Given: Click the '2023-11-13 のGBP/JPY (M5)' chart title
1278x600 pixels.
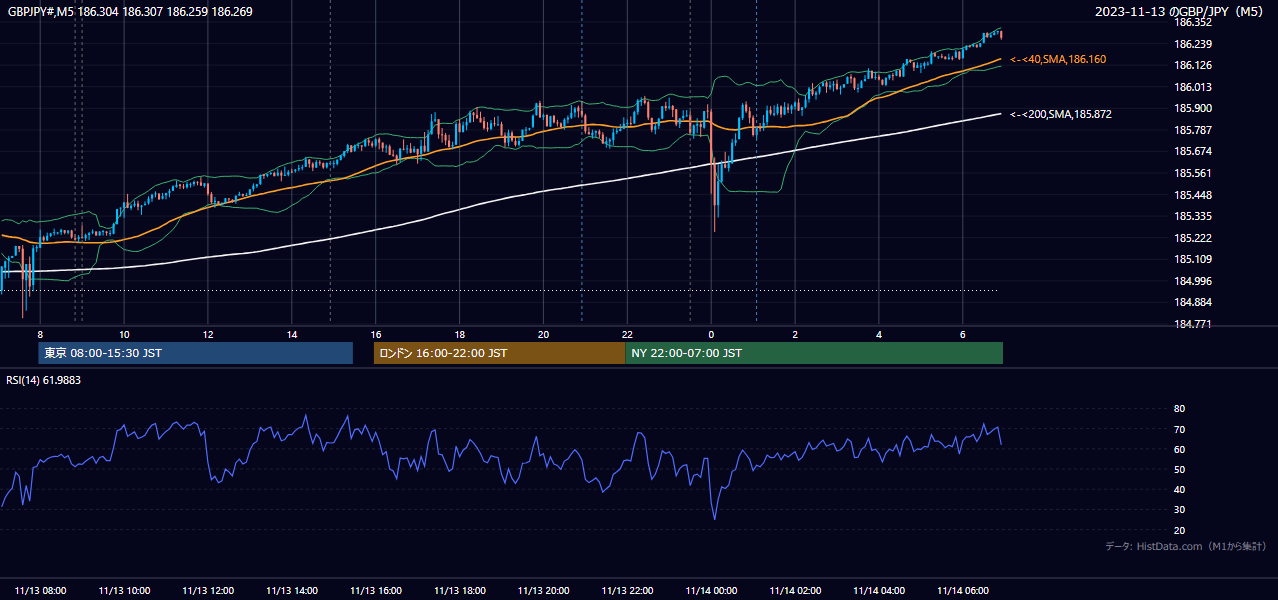Looking at the screenshot, I should click(1180, 11).
